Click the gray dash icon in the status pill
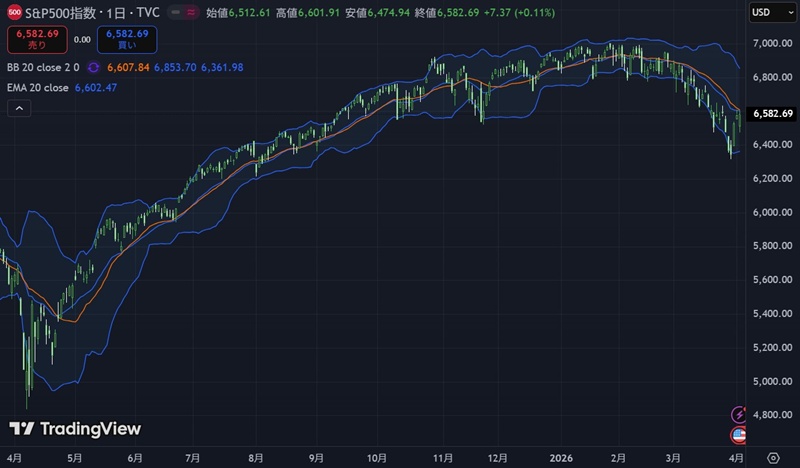Viewport: 800px width, 468px height. 176,12
